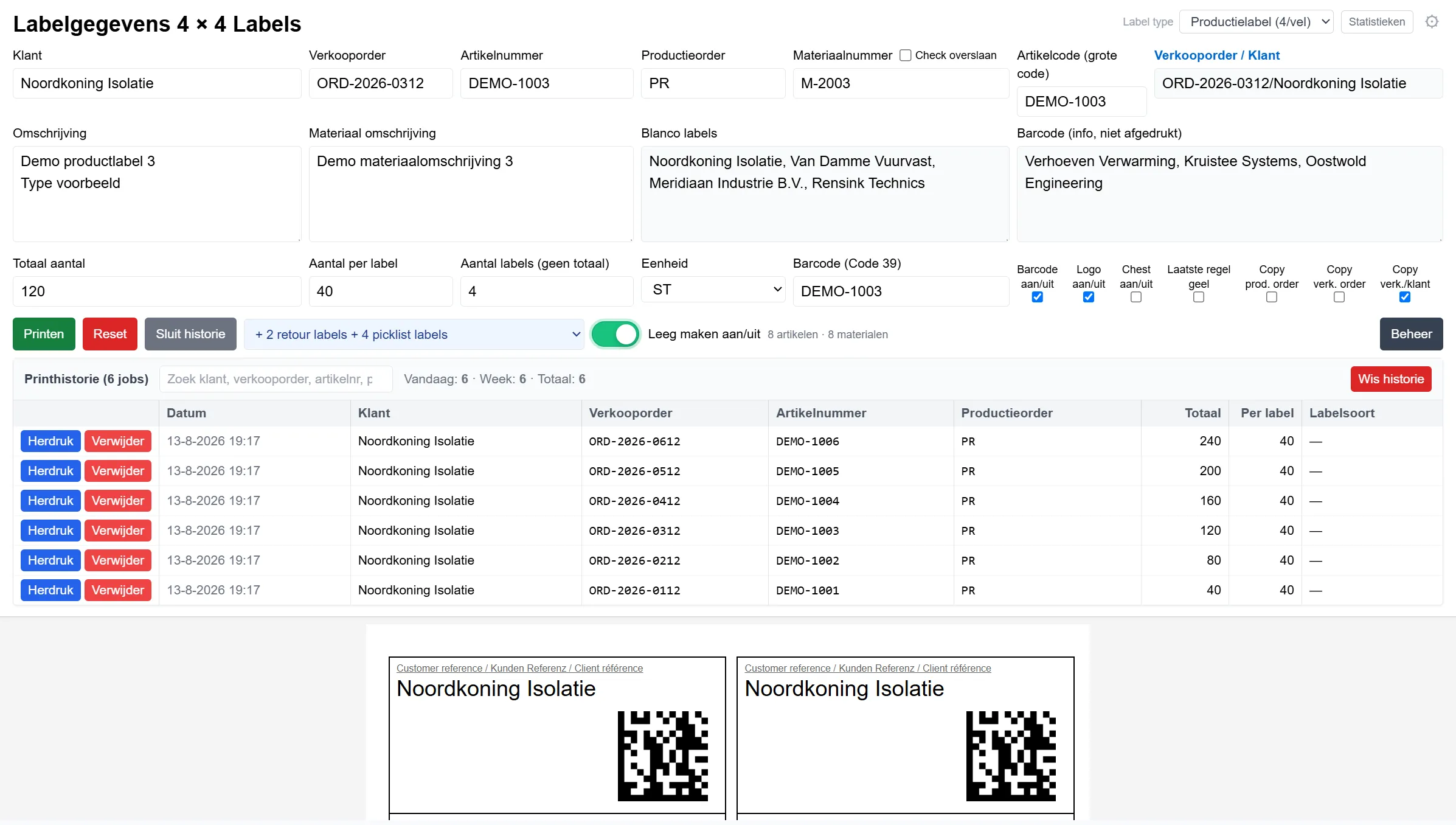
Task: Focus Aantal labels (geen totaal) field
Action: pos(547,291)
